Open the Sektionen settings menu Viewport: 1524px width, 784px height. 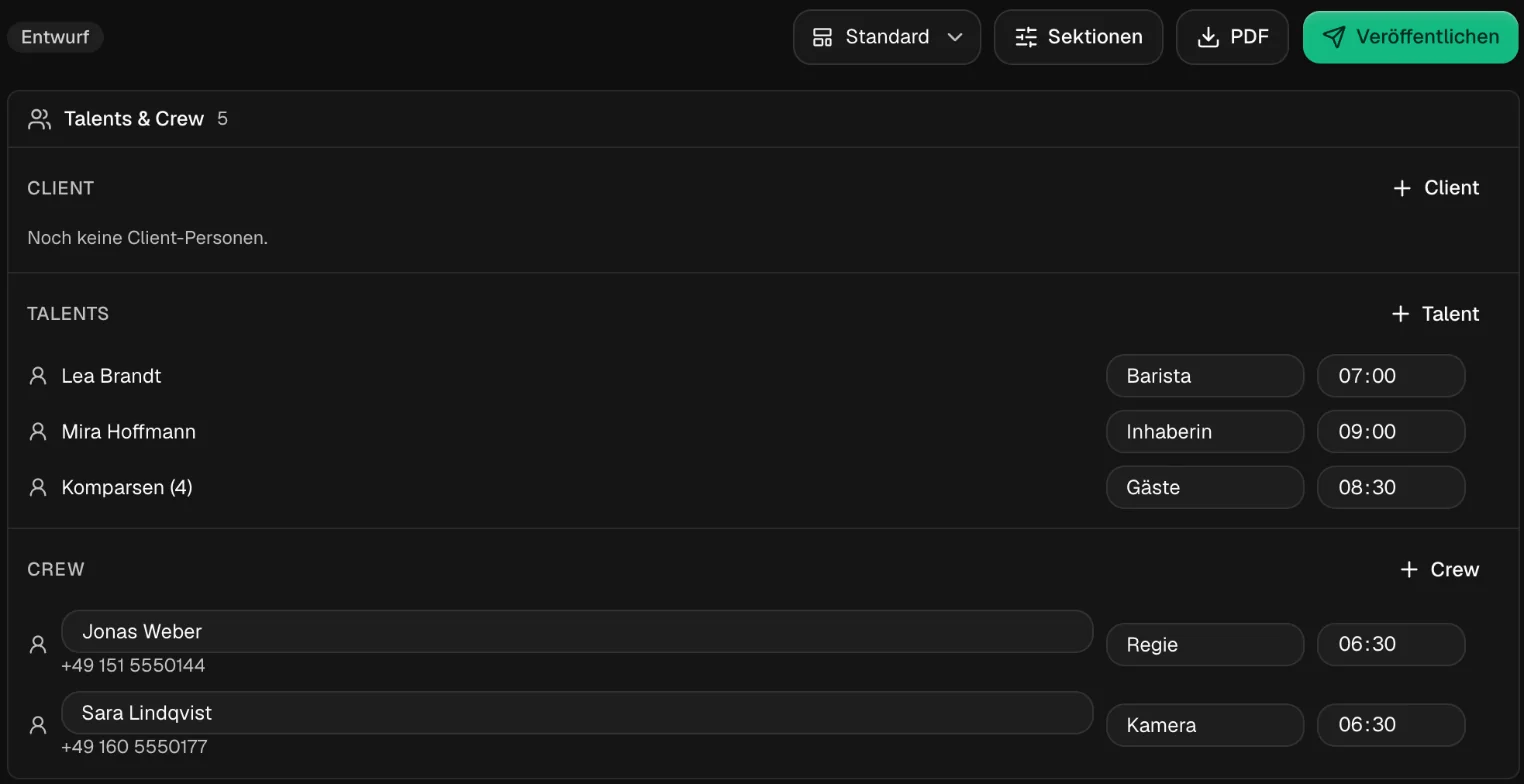(x=1078, y=37)
